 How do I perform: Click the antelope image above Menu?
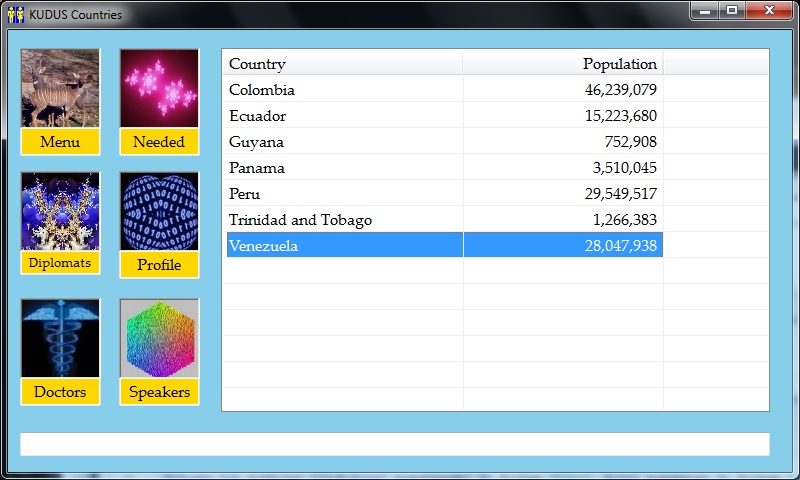coord(60,88)
